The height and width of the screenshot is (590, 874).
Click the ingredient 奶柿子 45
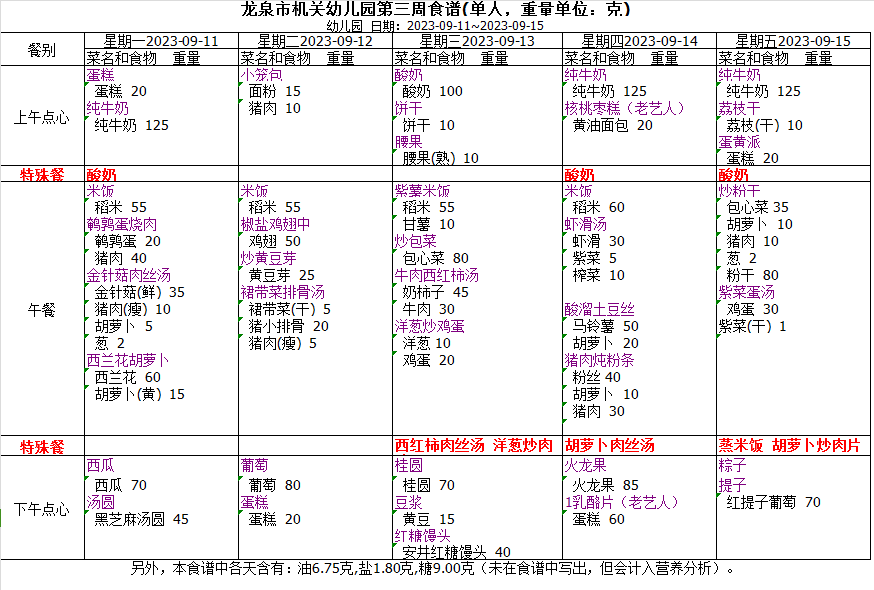click(x=435, y=292)
